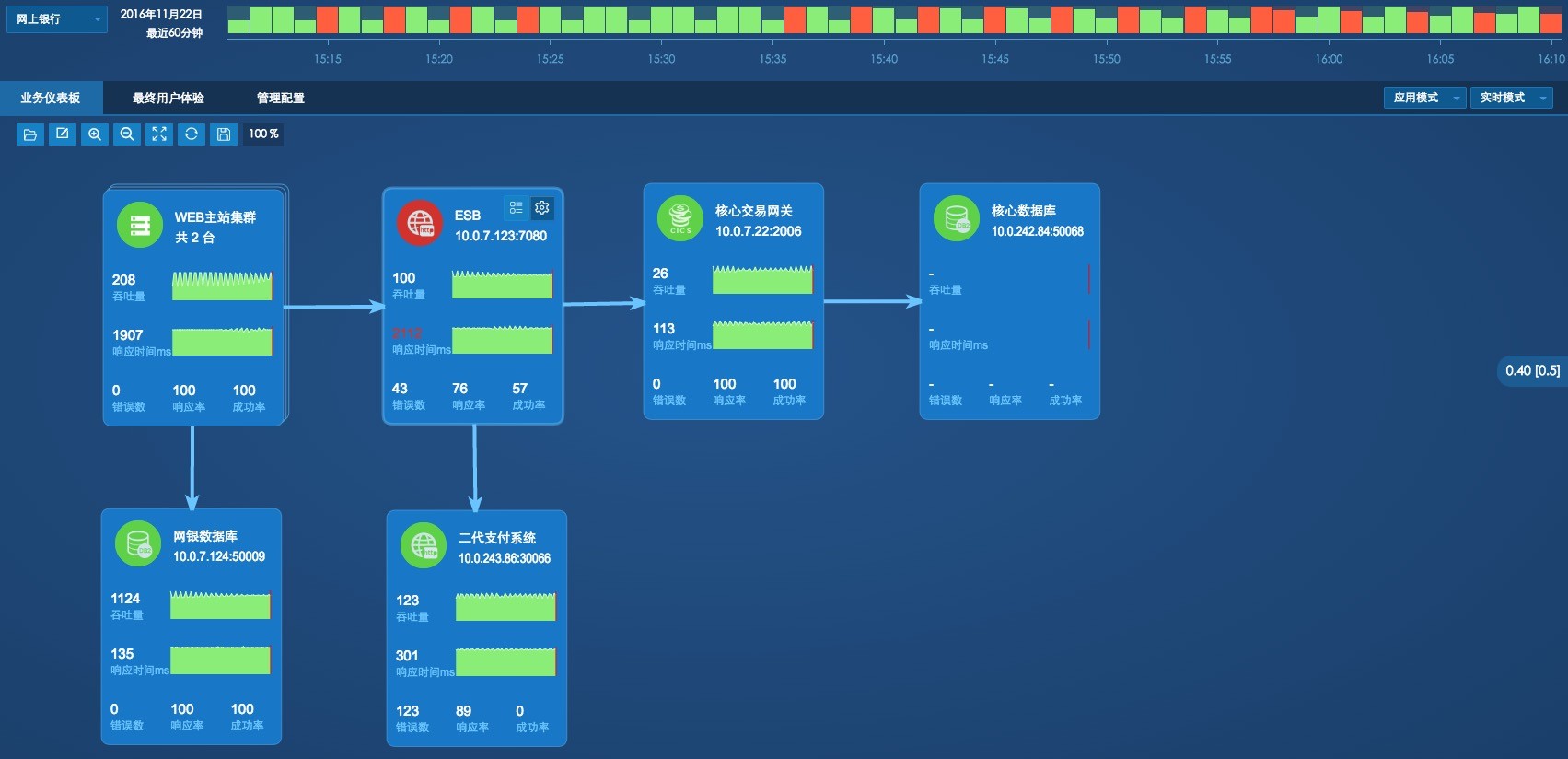Click the 网银数据库 response time chart
Viewport: 1568px width, 759px height.
[221, 660]
